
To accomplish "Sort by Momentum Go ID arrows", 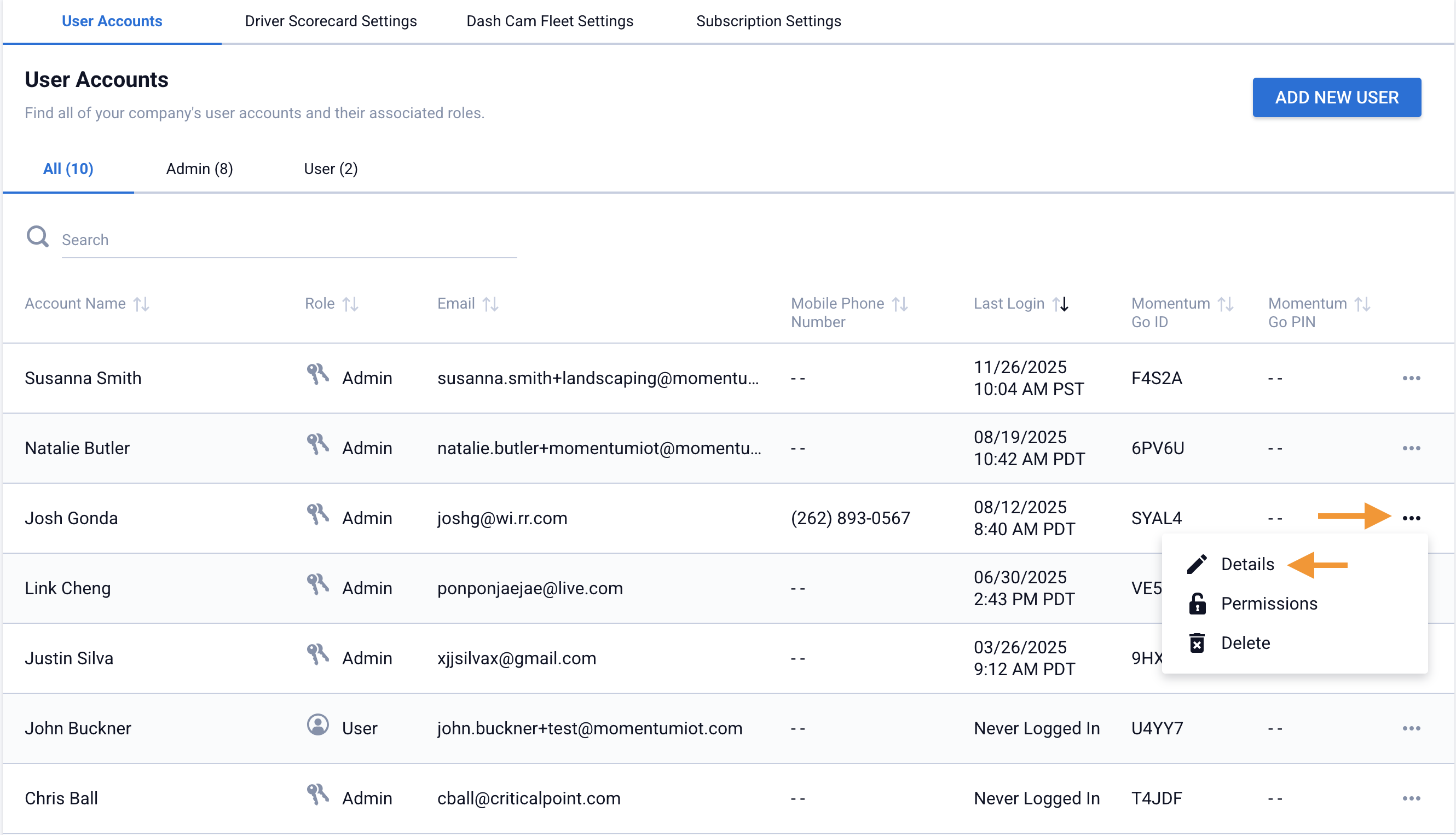I will [1226, 304].
